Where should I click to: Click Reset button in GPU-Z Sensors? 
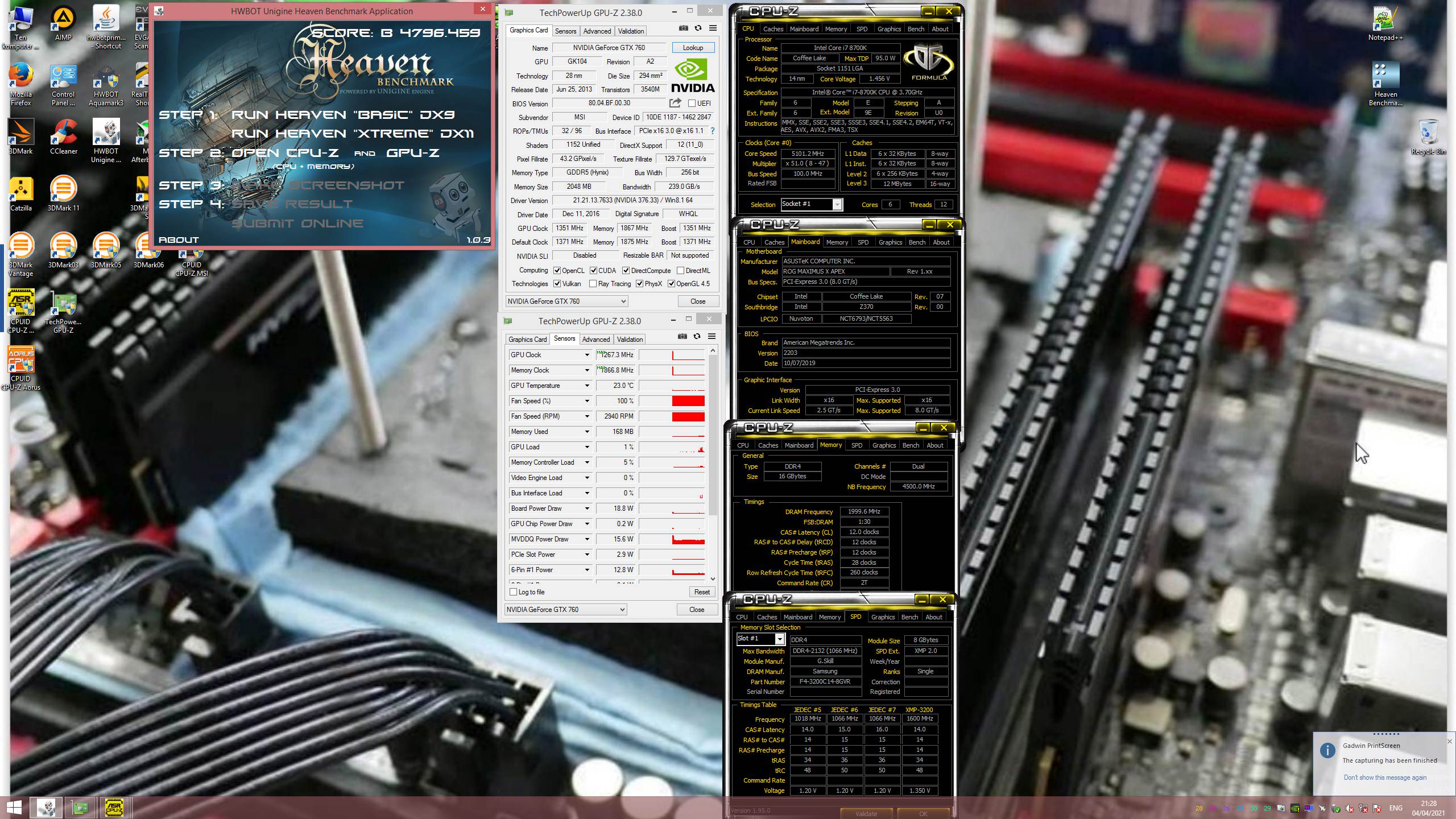tap(702, 592)
